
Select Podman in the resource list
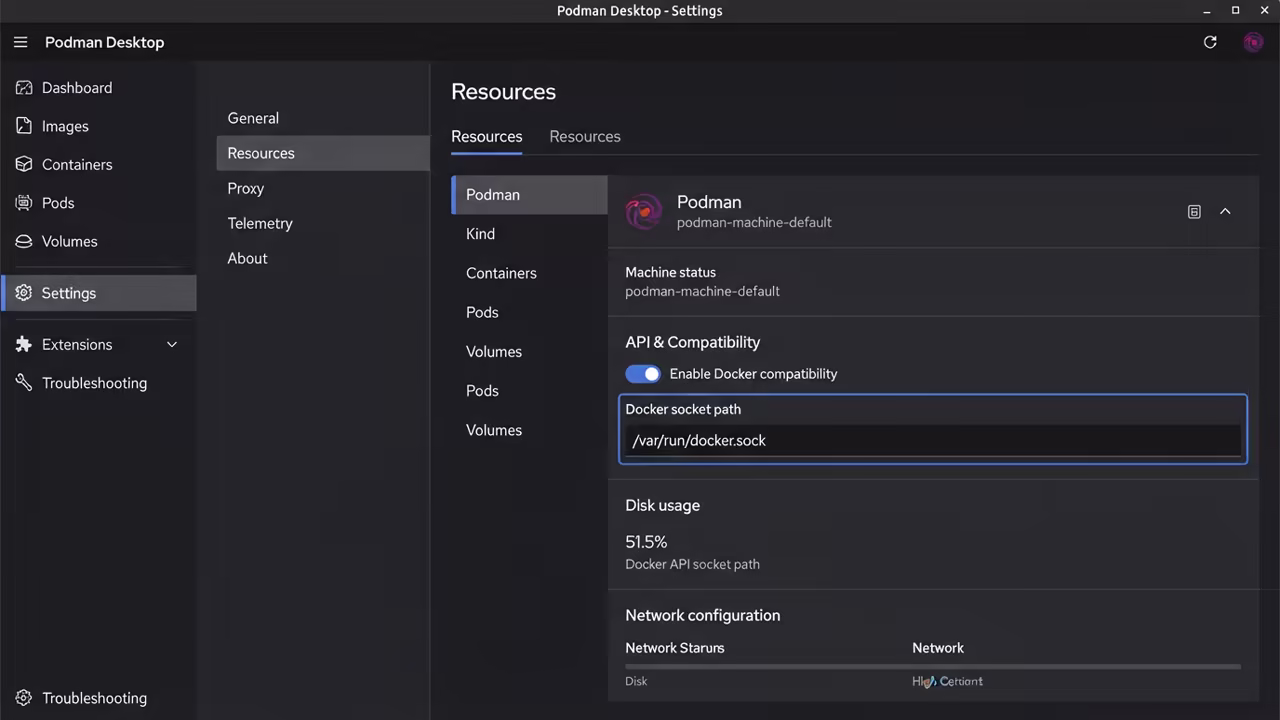[x=529, y=195]
